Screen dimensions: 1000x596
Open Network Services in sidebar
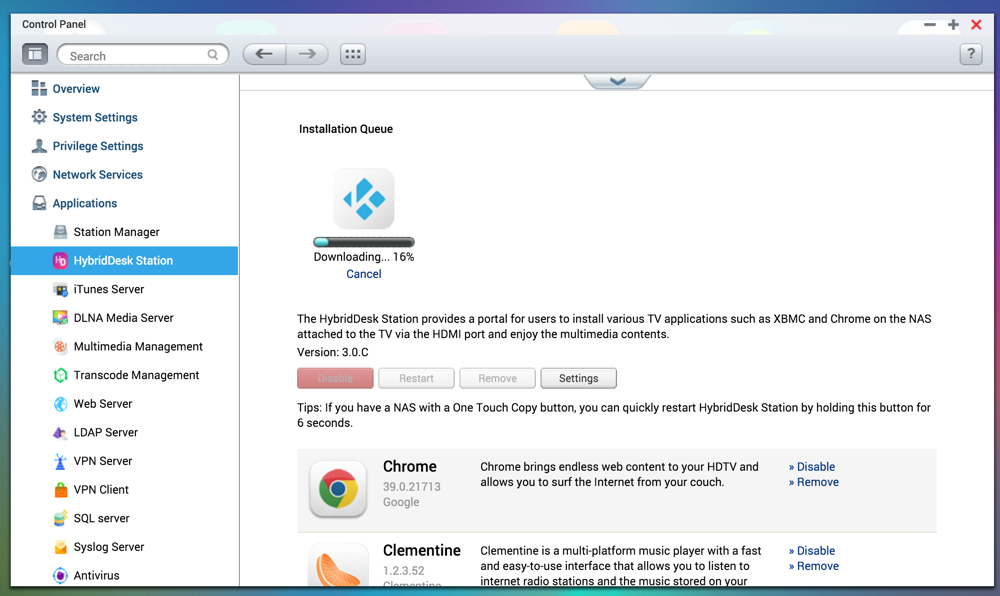coord(98,175)
